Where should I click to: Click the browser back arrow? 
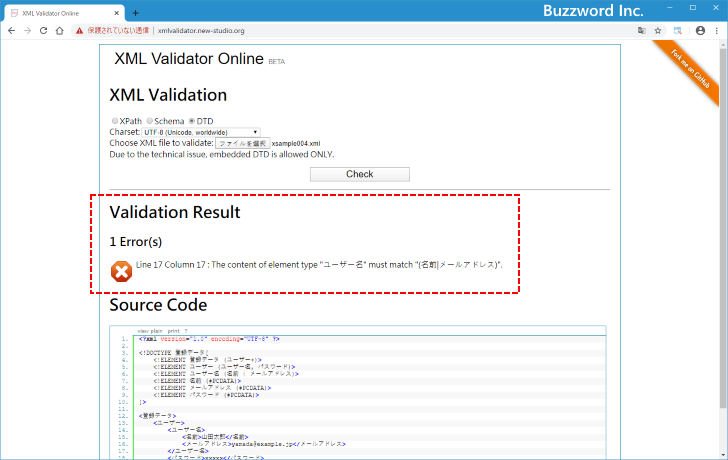tap(11, 31)
